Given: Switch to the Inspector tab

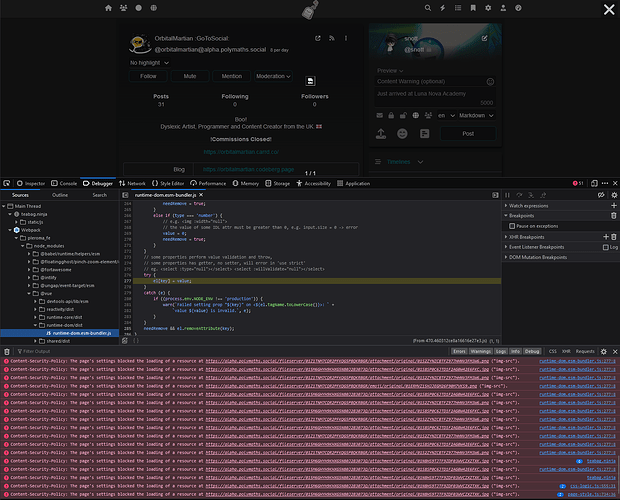Looking at the screenshot, I should [31, 183].
